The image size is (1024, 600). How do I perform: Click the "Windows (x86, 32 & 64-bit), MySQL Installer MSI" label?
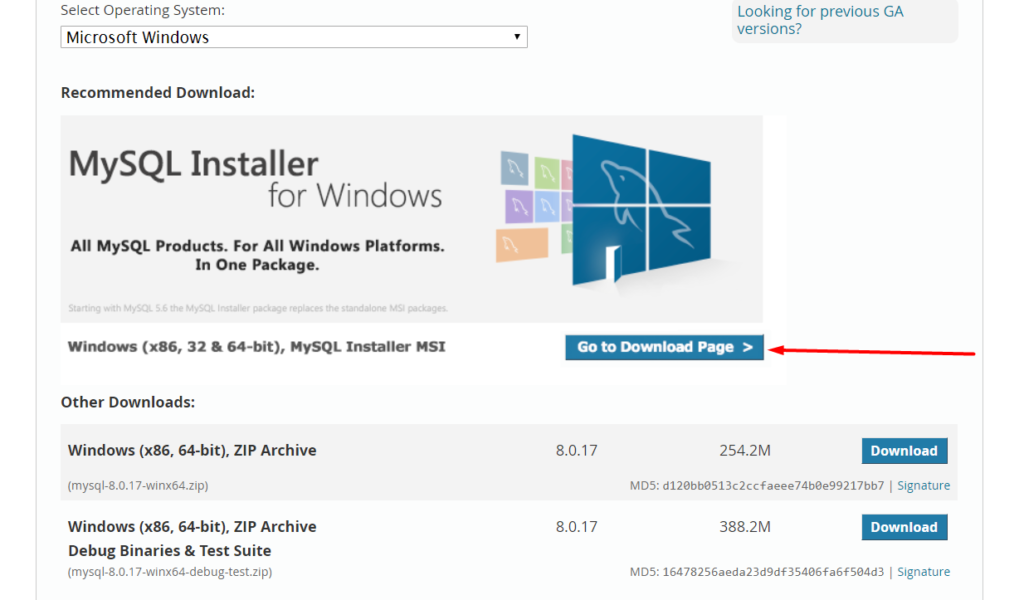pos(258,345)
